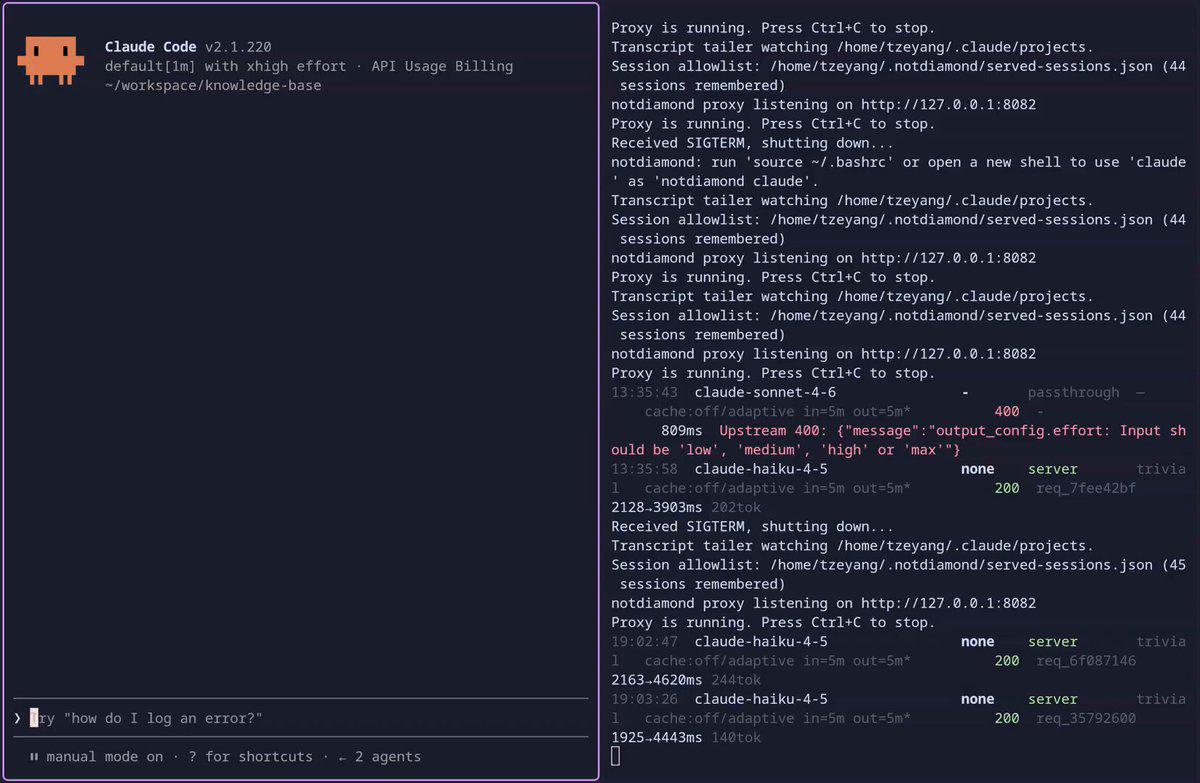Screen dimensions: 1200x783
Task: Click green 'server' label on the 19:03:26 row
Action: point(1052,699)
